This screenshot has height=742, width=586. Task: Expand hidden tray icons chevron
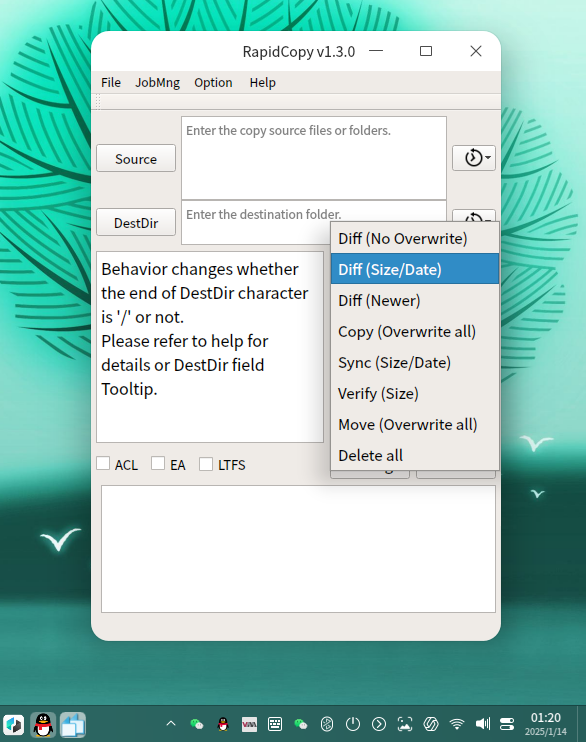click(171, 724)
